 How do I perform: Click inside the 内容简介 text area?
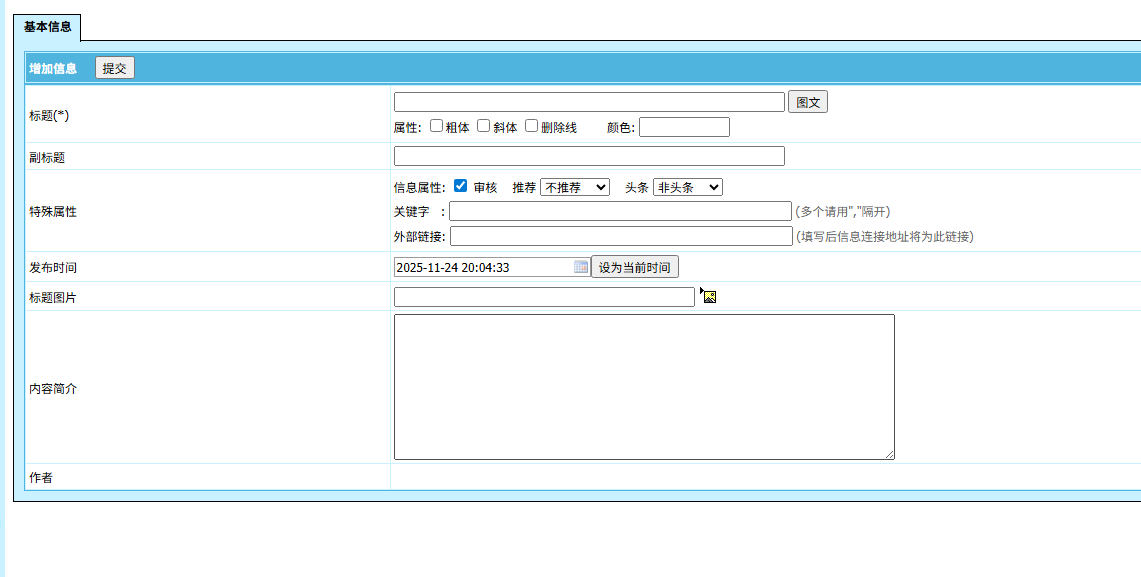pyautogui.click(x=644, y=387)
